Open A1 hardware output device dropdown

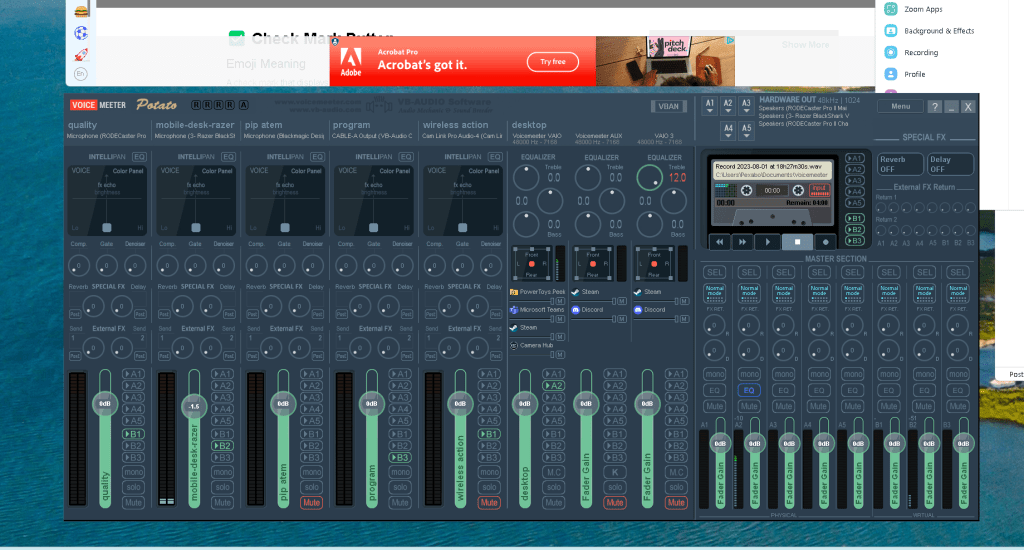[x=710, y=106]
